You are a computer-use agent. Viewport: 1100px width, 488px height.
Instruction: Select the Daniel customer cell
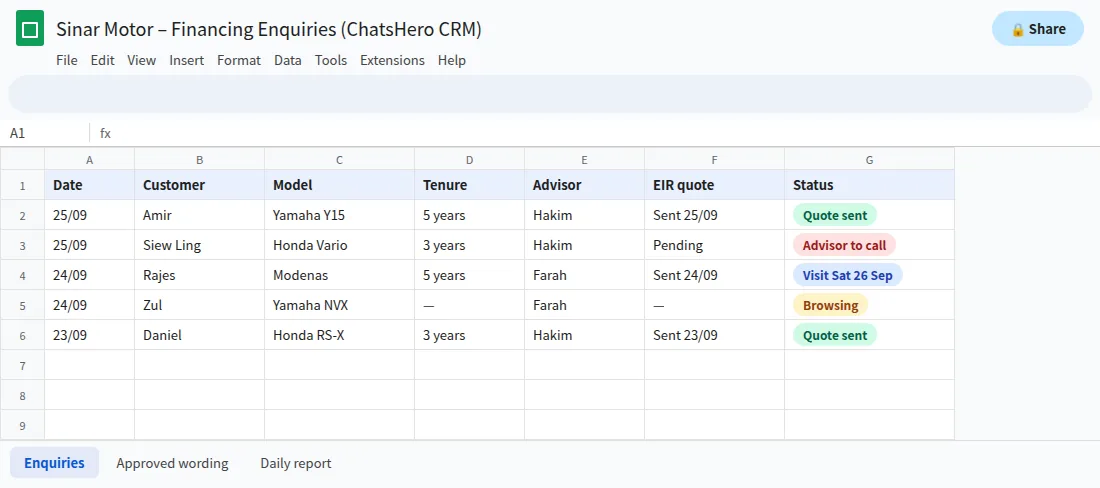click(200, 335)
